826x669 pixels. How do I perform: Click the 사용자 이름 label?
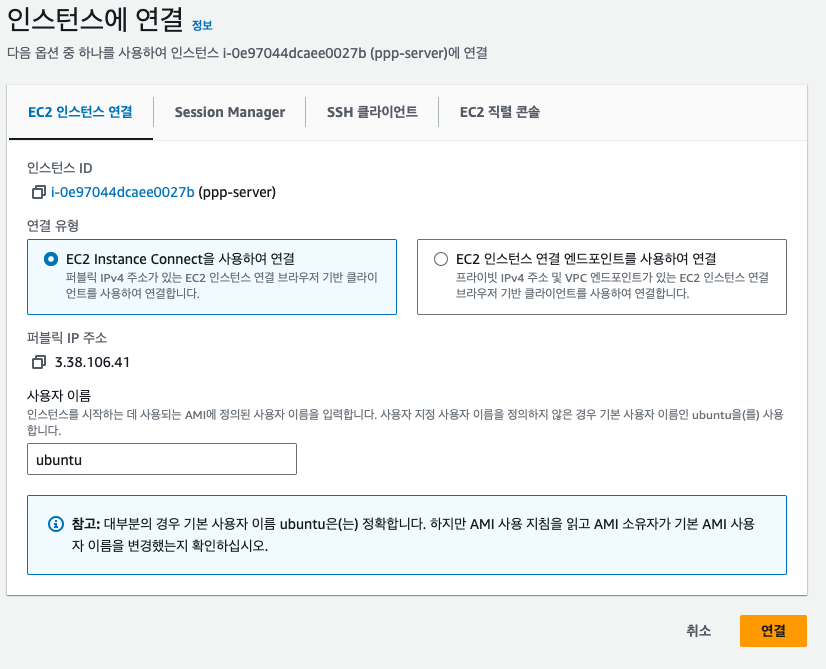tap(59, 395)
